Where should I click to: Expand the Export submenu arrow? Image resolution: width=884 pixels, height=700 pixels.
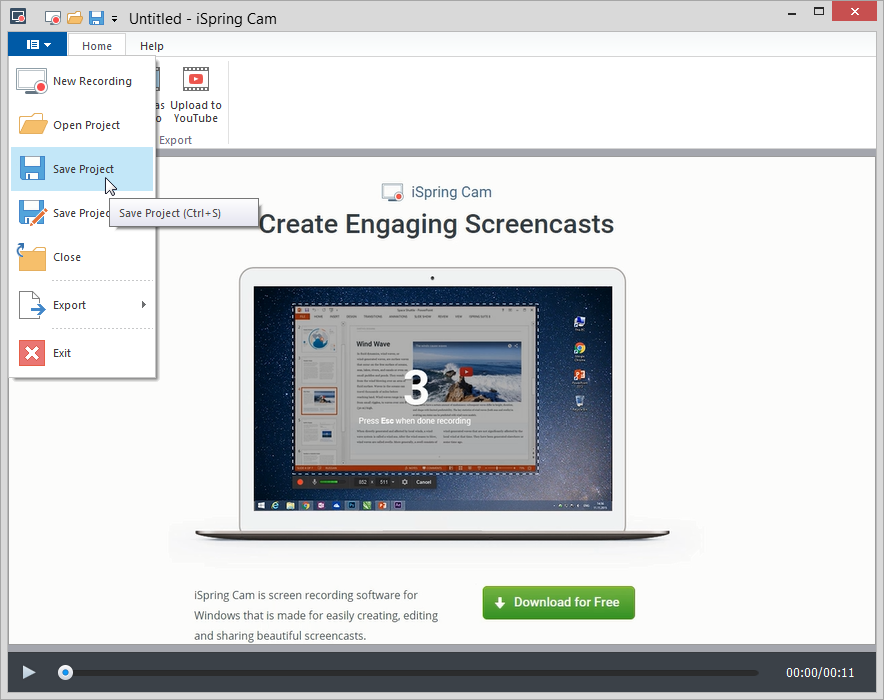click(x=144, y=305)
